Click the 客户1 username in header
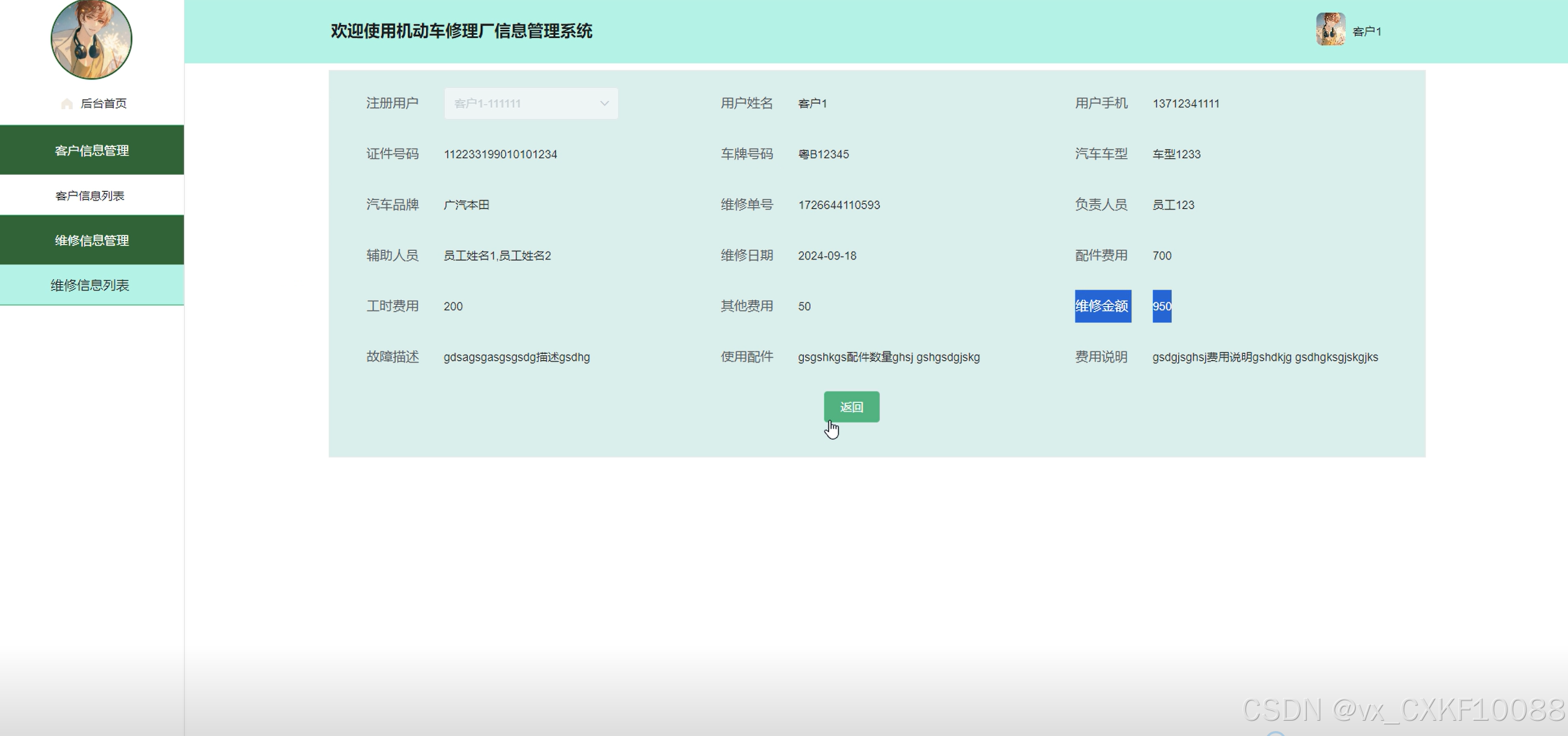This screenshot has width=1568, height=736. [1367, 32]
